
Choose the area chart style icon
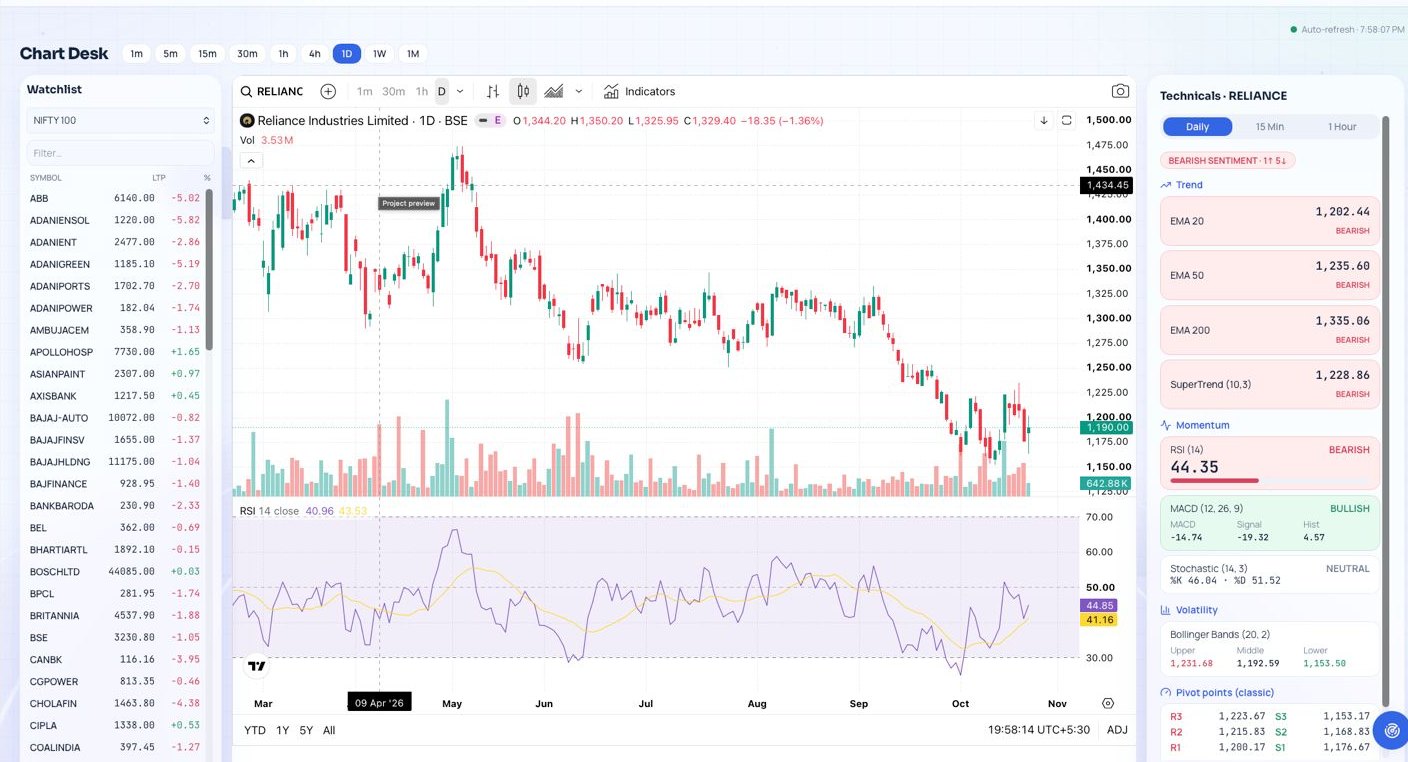point(553,92)
